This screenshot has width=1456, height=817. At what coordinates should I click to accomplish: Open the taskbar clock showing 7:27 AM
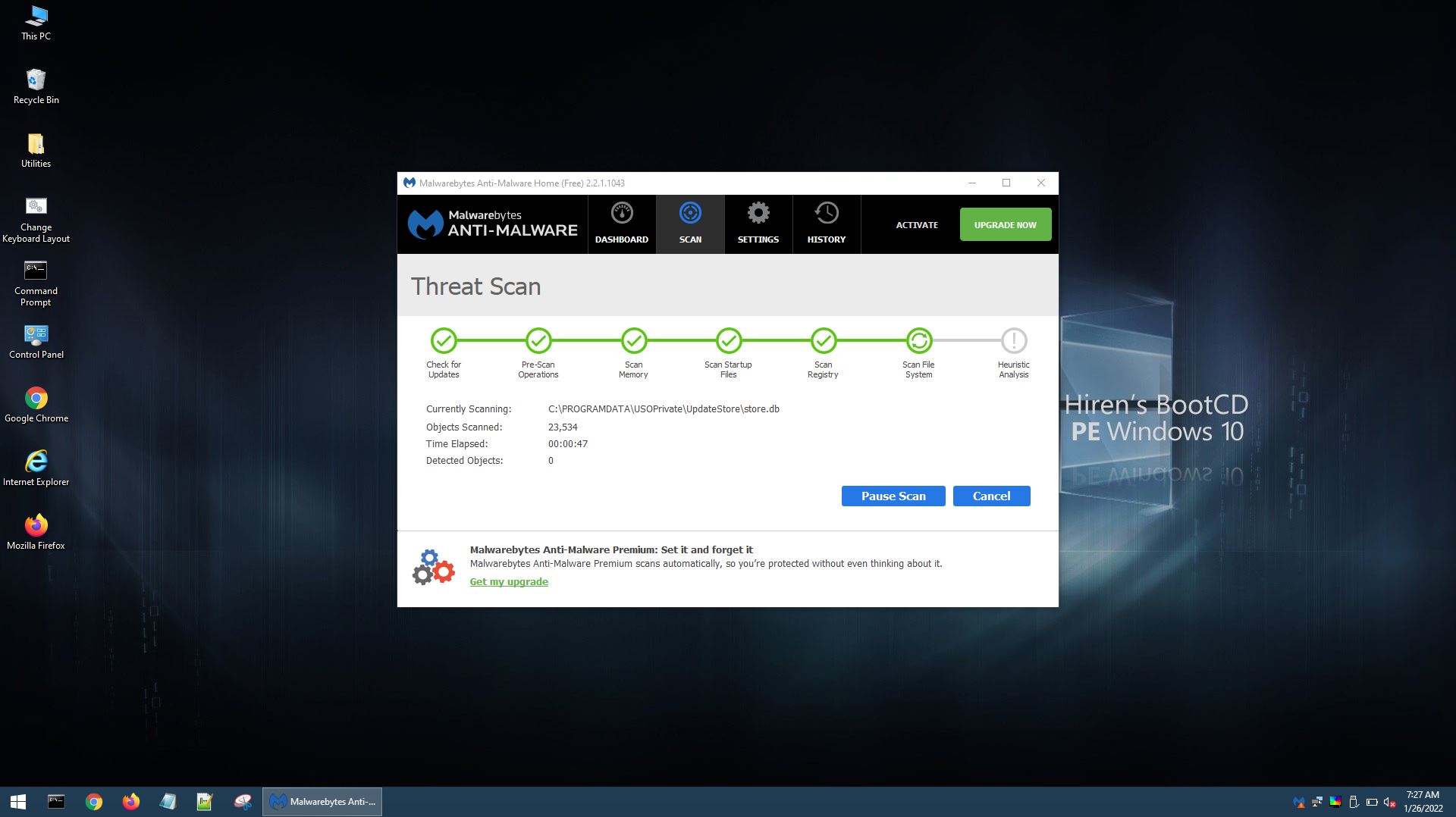[x=1423, y=802]
